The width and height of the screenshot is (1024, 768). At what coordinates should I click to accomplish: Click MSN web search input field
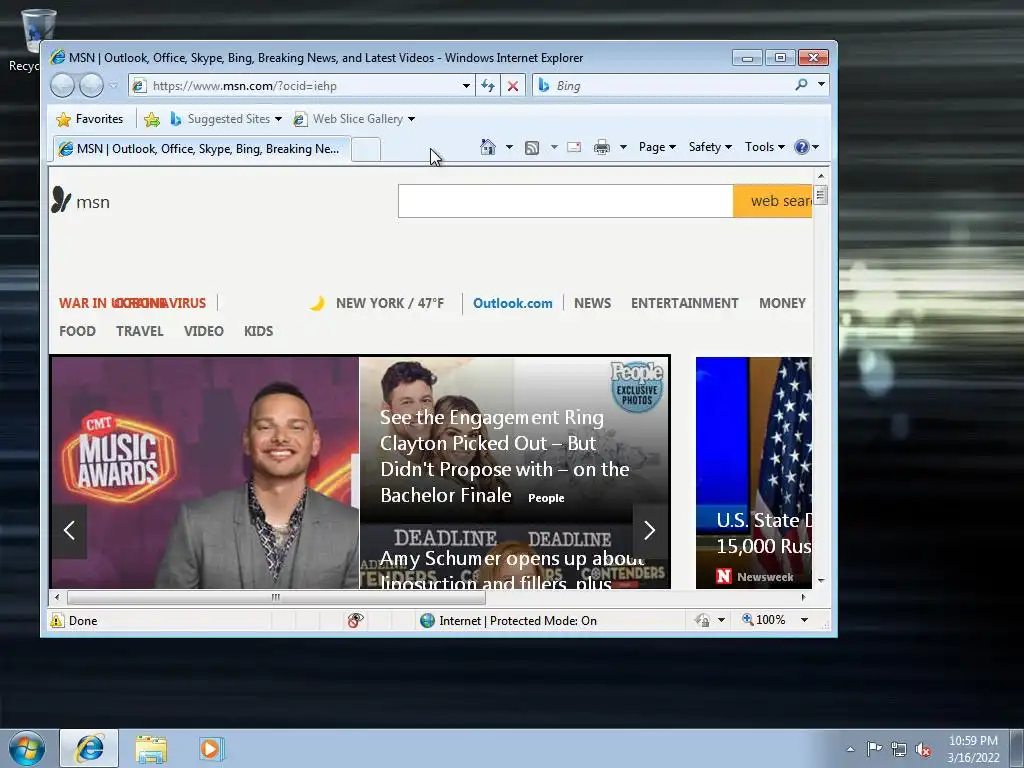[x=566, y=200]
